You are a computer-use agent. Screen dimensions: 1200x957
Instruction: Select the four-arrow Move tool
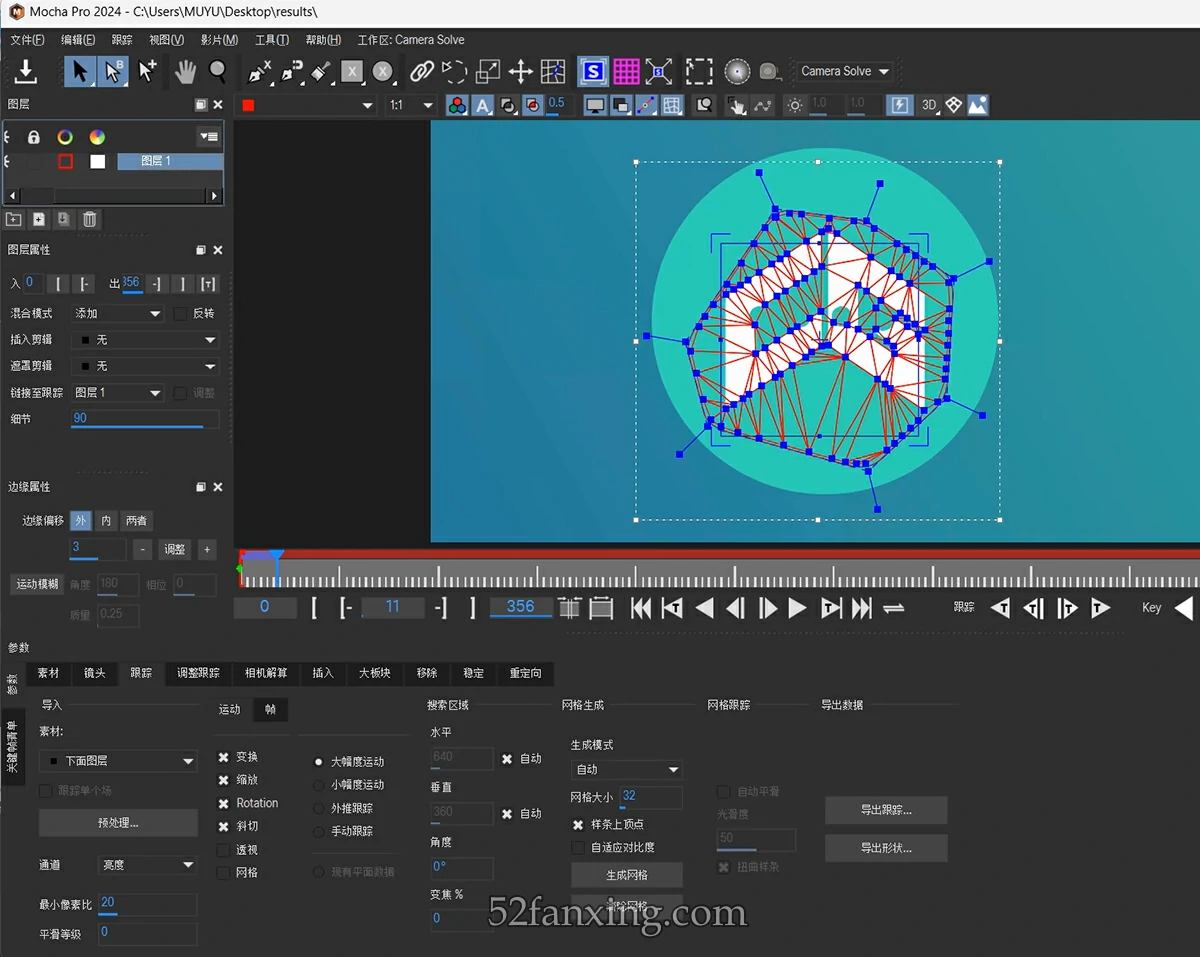[520, 71]
